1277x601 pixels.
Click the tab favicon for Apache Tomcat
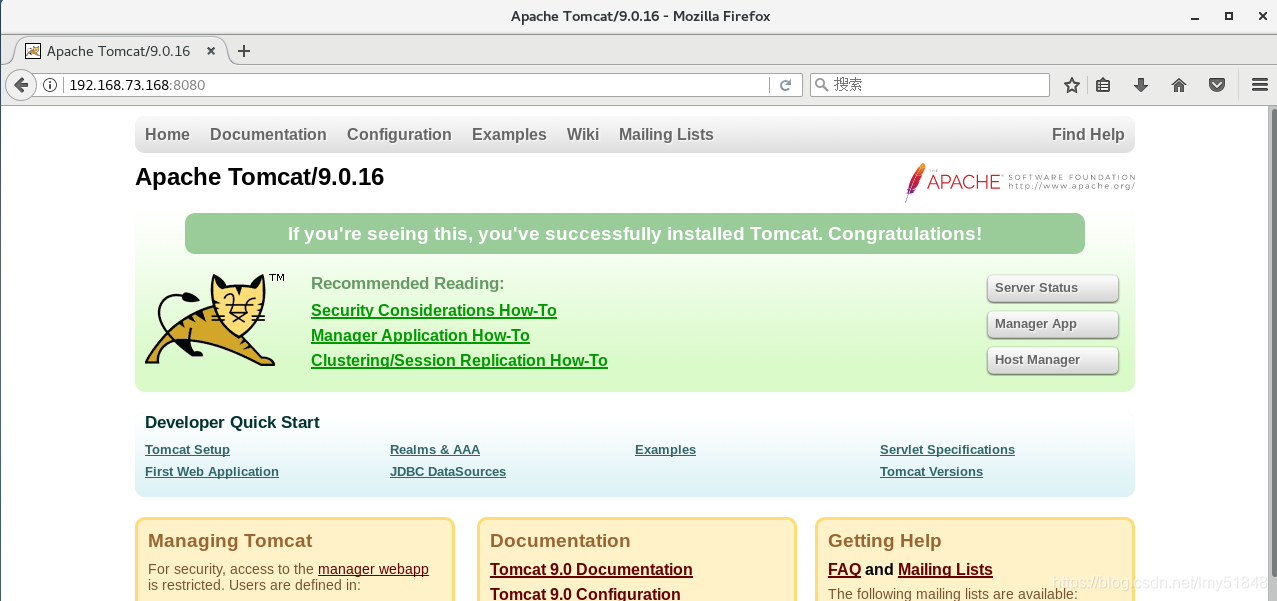point(33,51)
